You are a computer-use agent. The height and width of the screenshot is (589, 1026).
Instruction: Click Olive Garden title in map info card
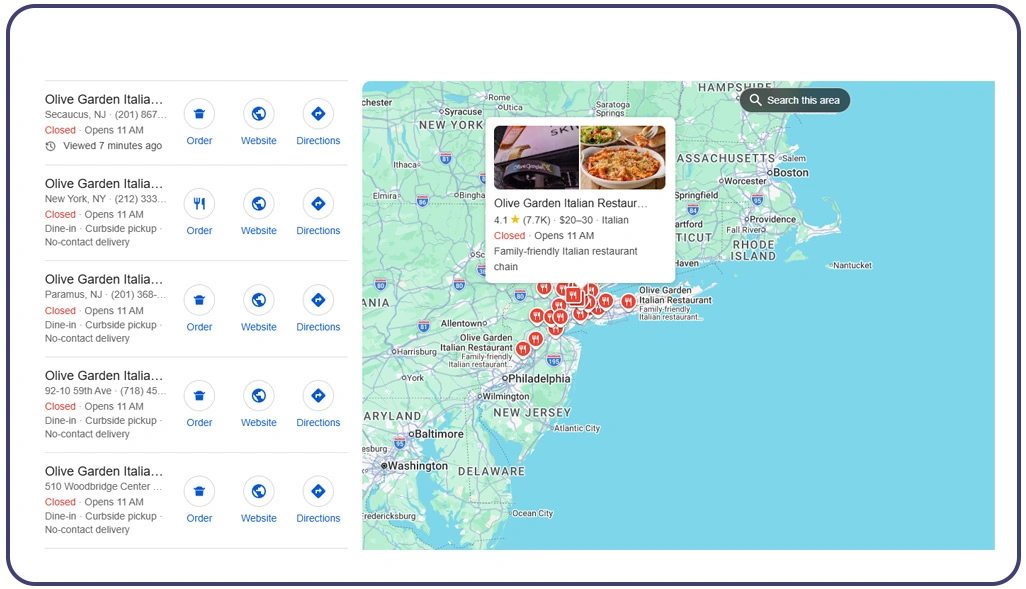(570, 203)
